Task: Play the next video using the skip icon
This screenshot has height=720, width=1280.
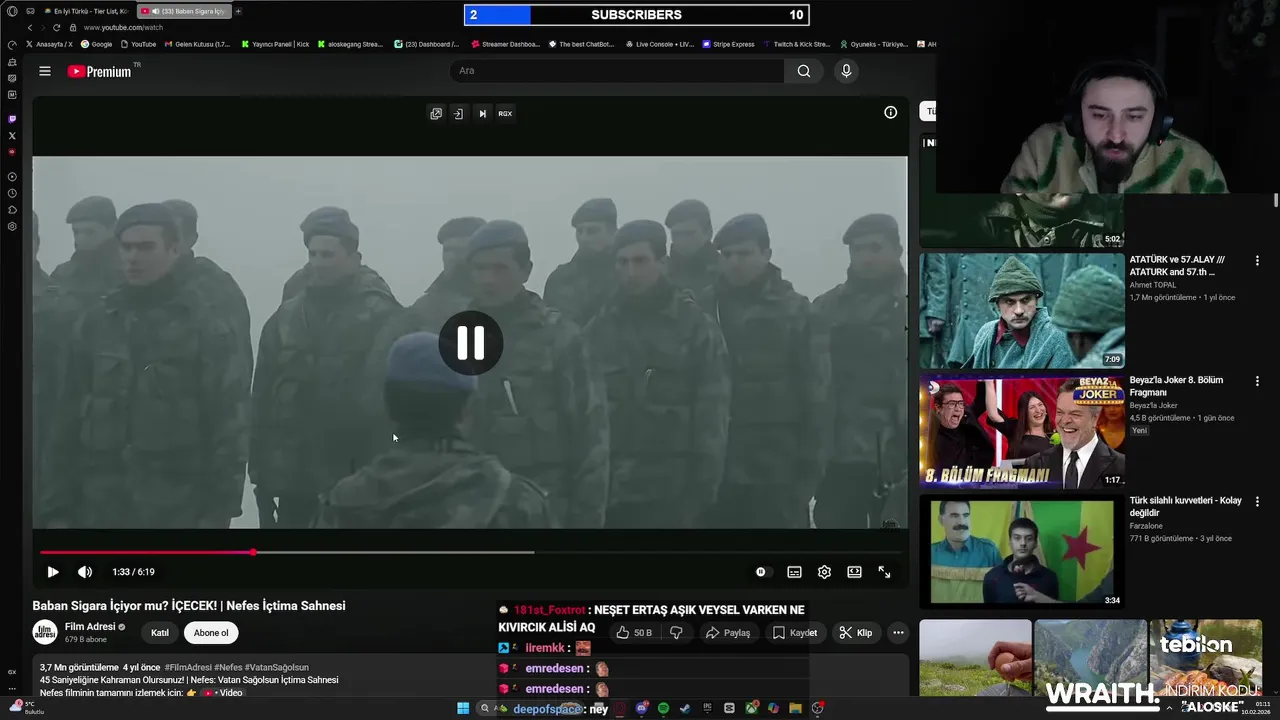Action: tap(482, 113)
